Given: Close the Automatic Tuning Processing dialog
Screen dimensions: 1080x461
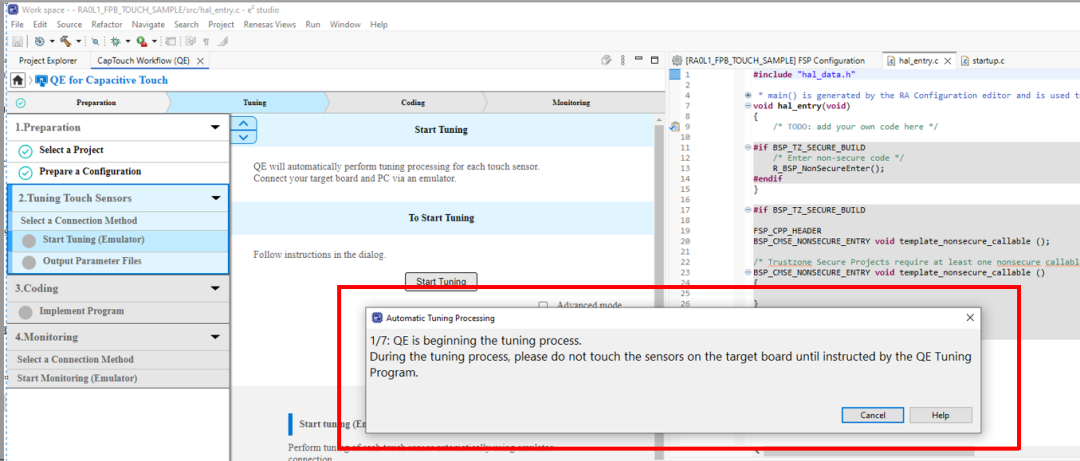Looking at the screenshot, I should click(x=970, y=318).
